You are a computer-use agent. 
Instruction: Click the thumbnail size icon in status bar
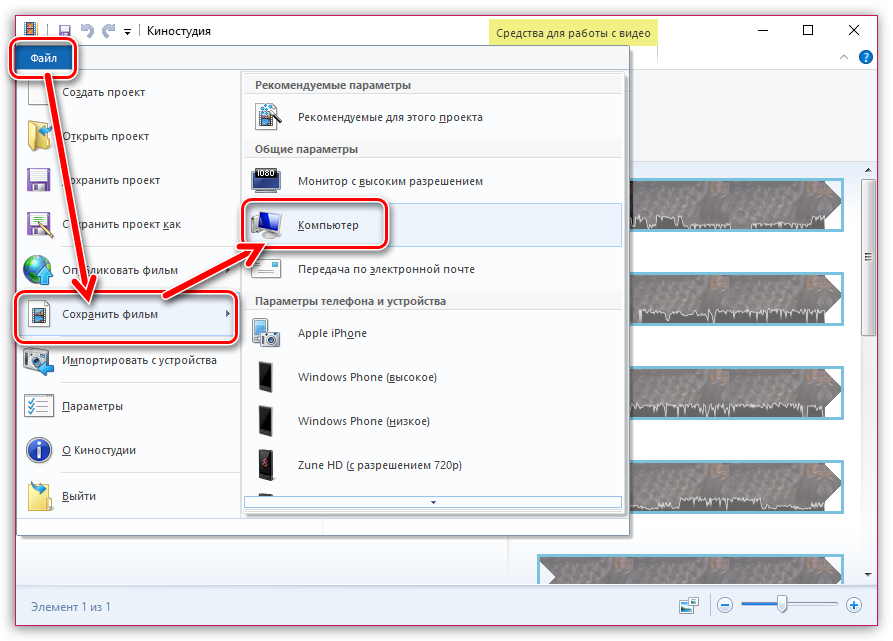point(689,605)
